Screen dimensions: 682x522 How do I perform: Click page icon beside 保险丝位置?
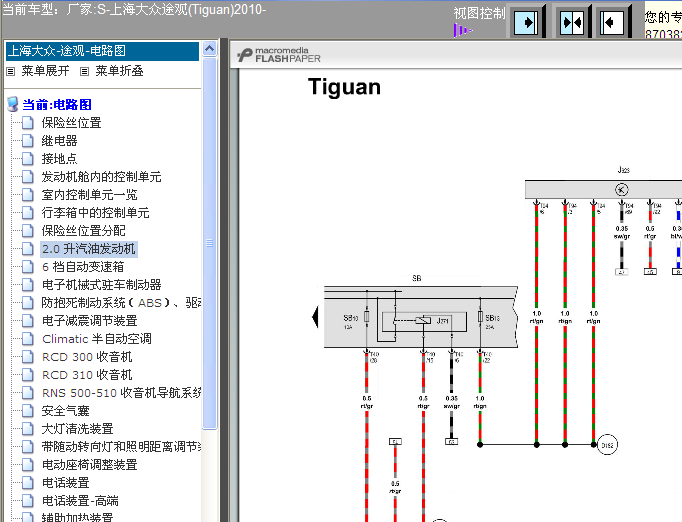pos(27,123)
